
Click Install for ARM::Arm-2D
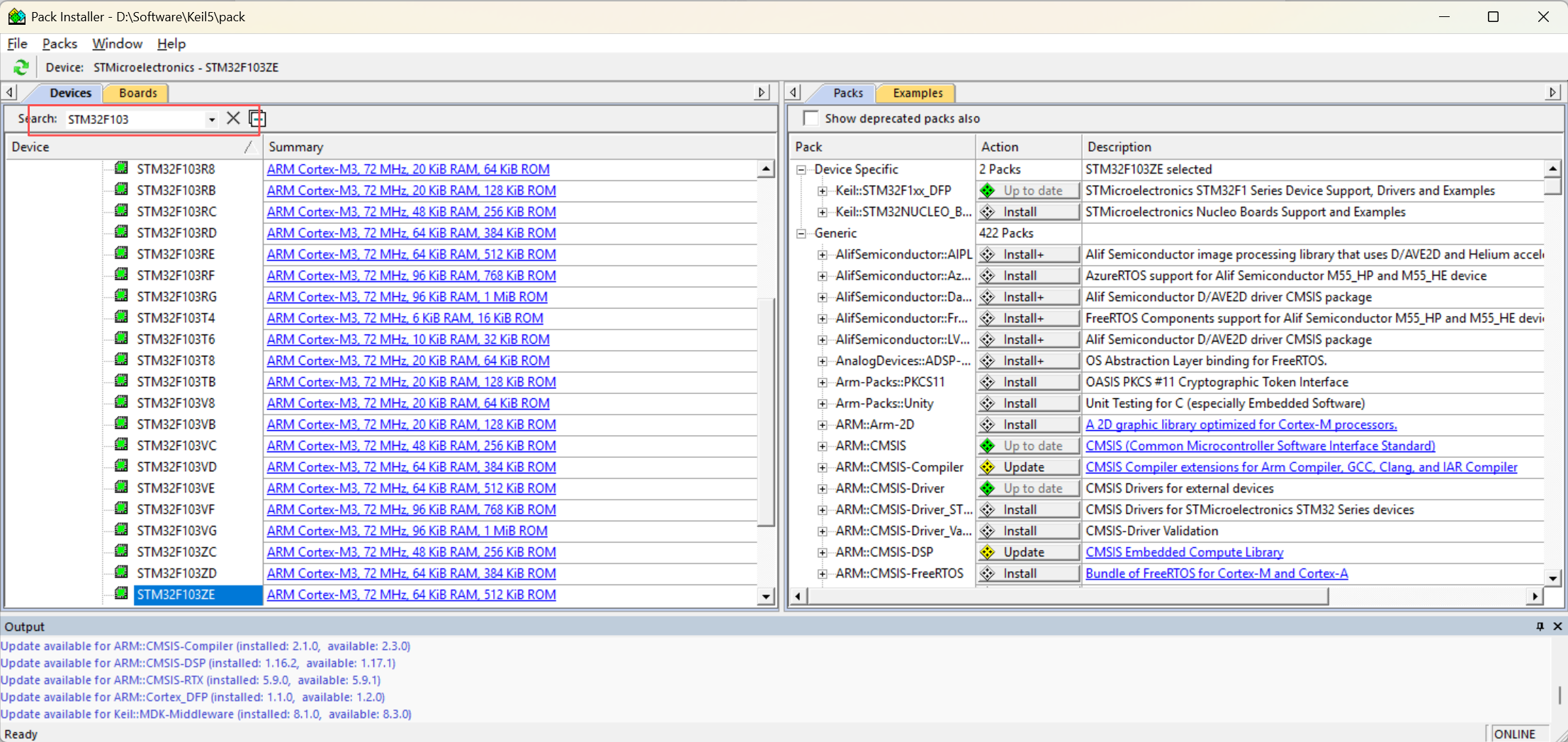point(1029,425)
